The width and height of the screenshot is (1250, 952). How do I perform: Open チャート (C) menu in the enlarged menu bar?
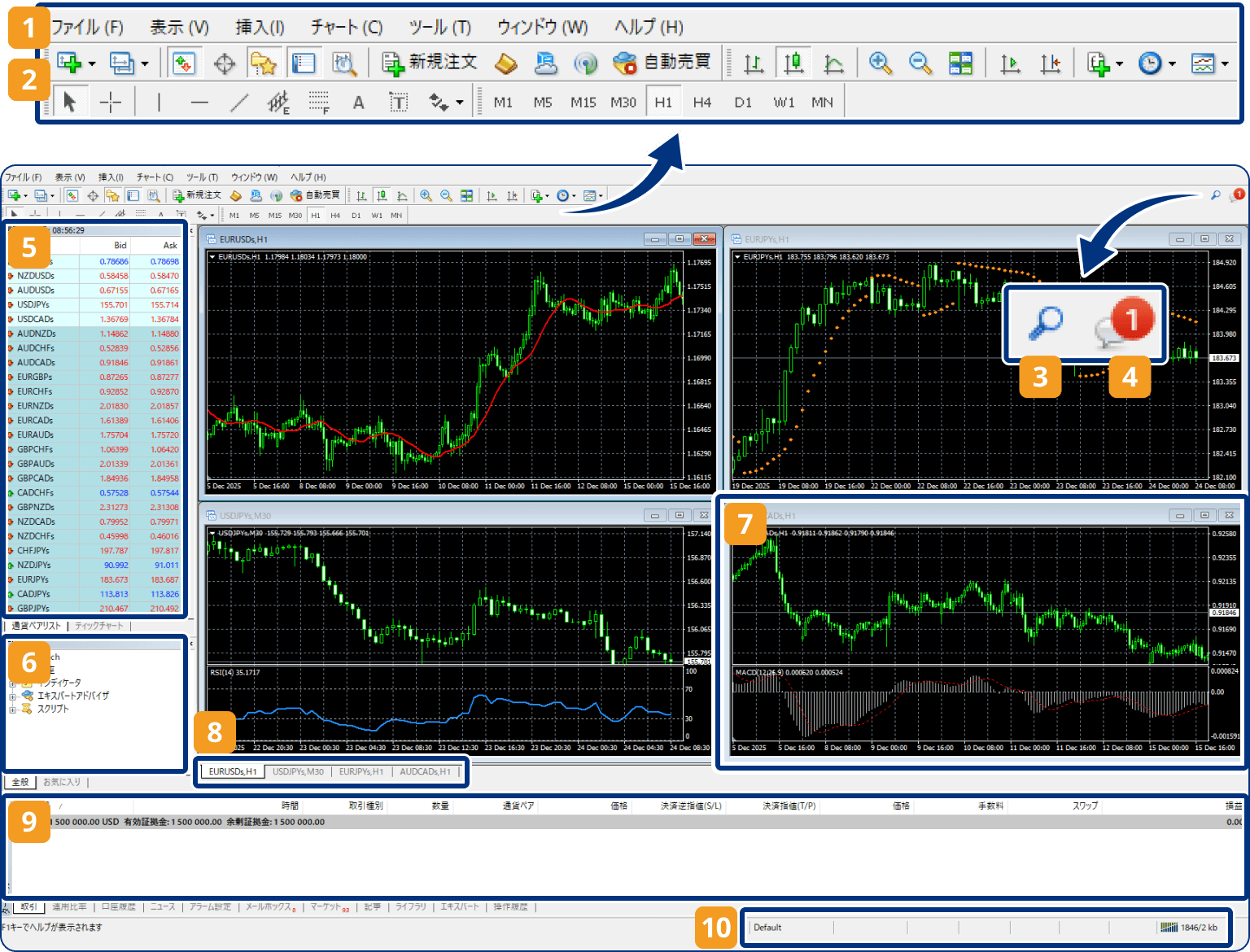(x=347, y=27)
